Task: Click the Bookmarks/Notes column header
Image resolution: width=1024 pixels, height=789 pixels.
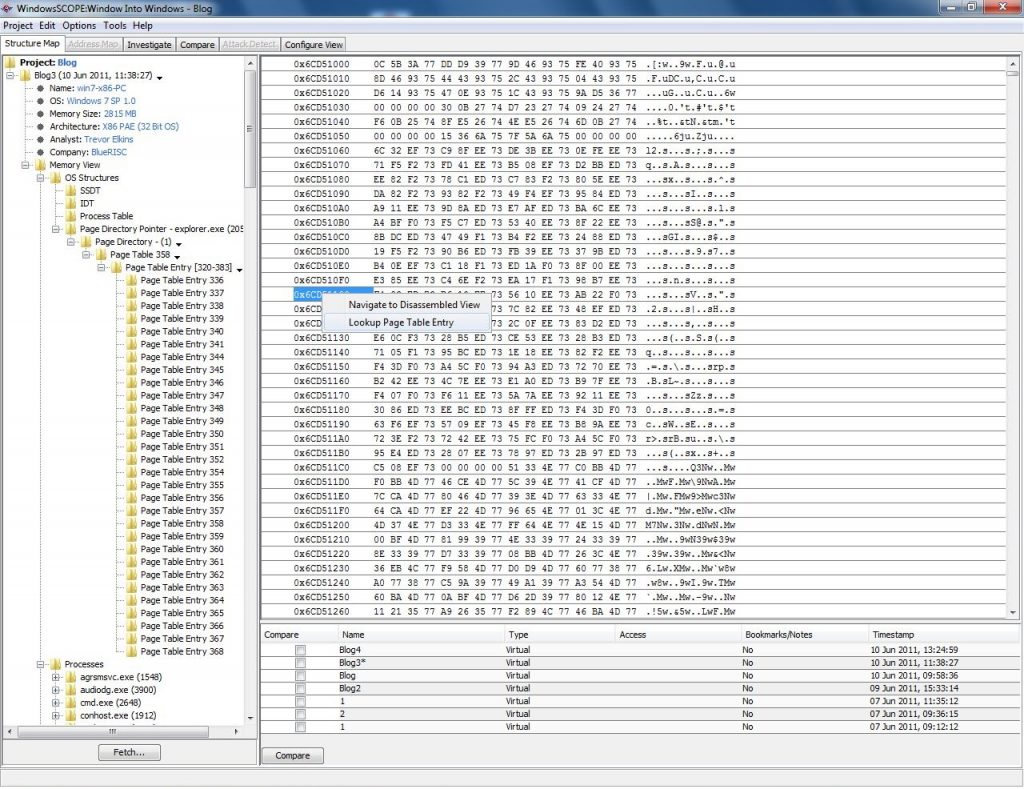Action: 805,635
